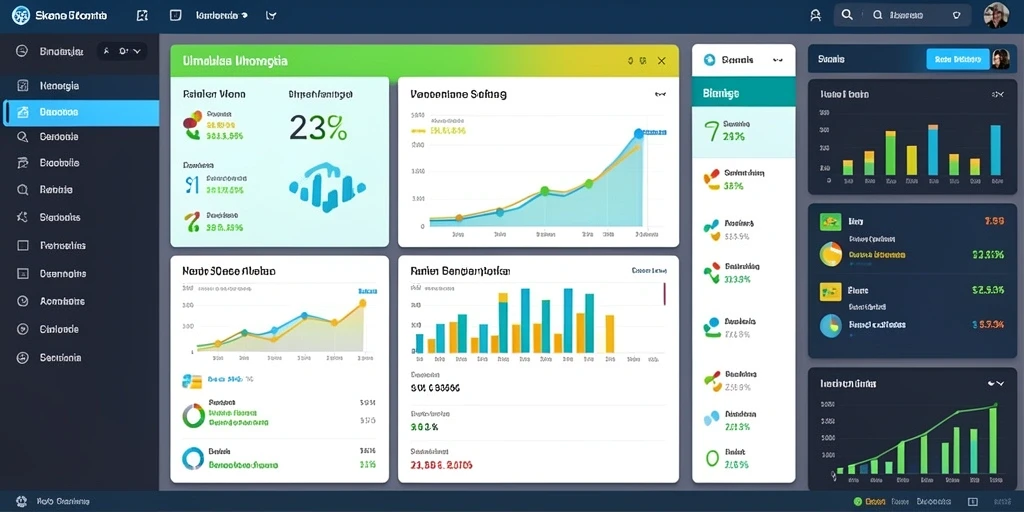Screen dimensions: 1024x512
Task: Close the green banner with the X icon
Action: [x=662, y=61]
